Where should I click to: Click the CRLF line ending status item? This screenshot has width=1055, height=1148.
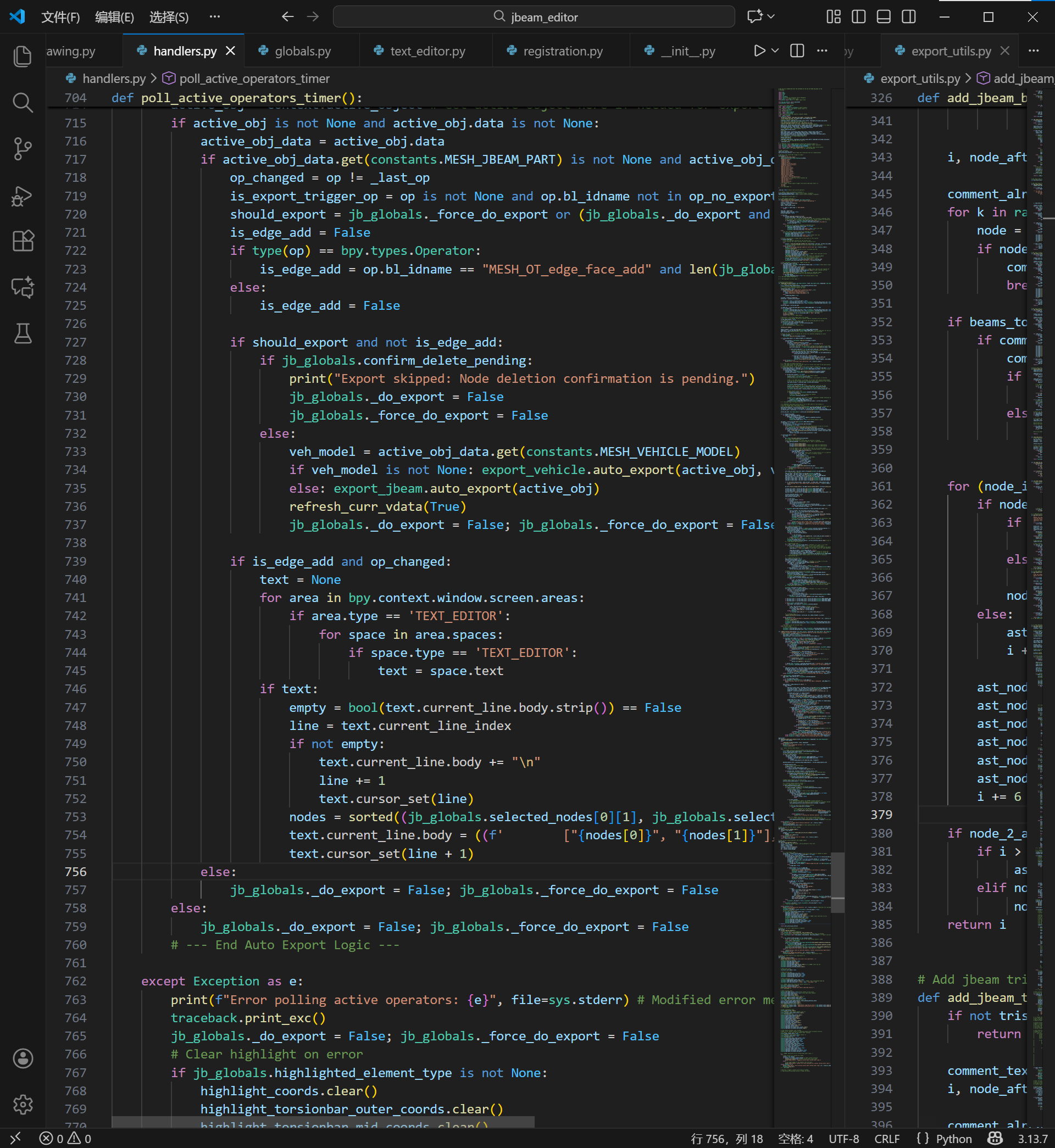[x=887, y=1139]
